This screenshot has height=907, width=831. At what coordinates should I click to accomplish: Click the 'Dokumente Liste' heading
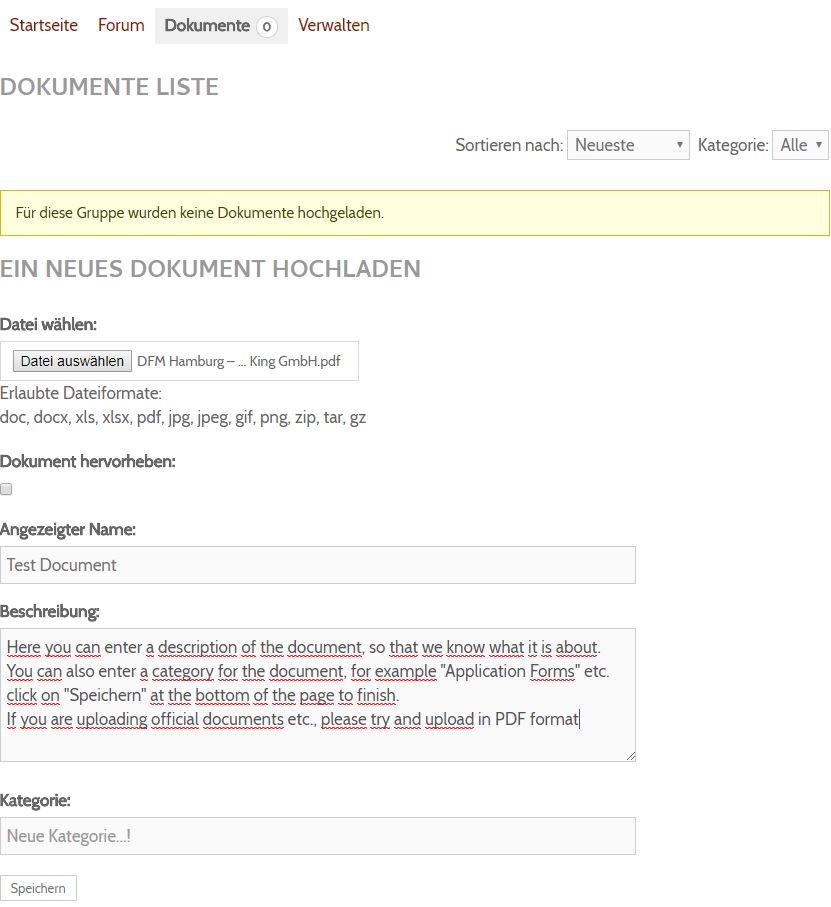pos(109,87)
